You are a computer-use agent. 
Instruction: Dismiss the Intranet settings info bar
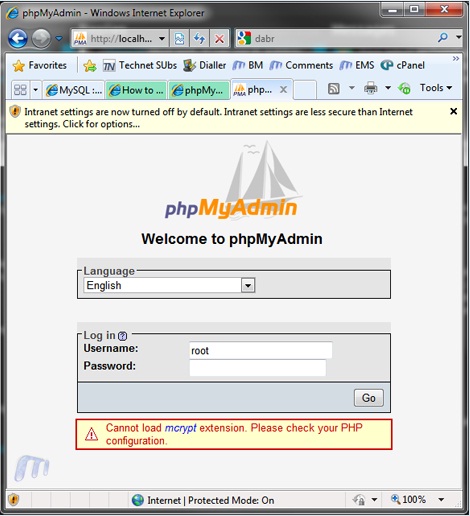tap(453, 111)
